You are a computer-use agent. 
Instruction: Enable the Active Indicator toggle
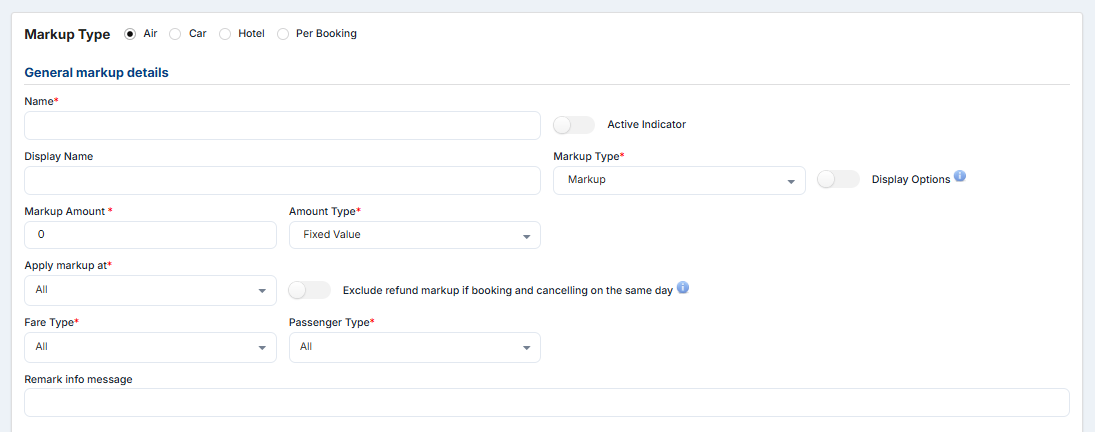click(574, 125)
